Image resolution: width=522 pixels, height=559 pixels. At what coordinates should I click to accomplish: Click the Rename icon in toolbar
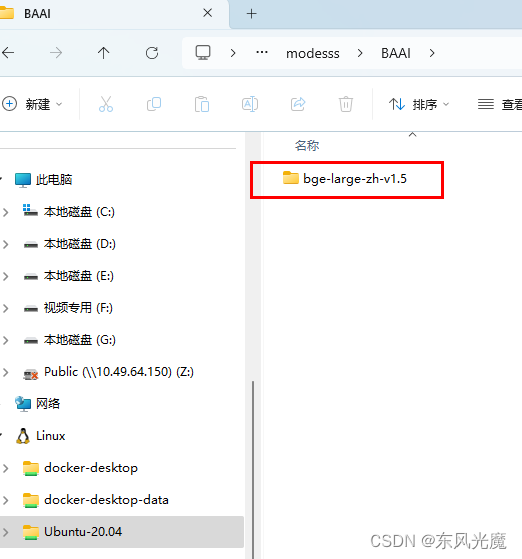pos(250,104)
